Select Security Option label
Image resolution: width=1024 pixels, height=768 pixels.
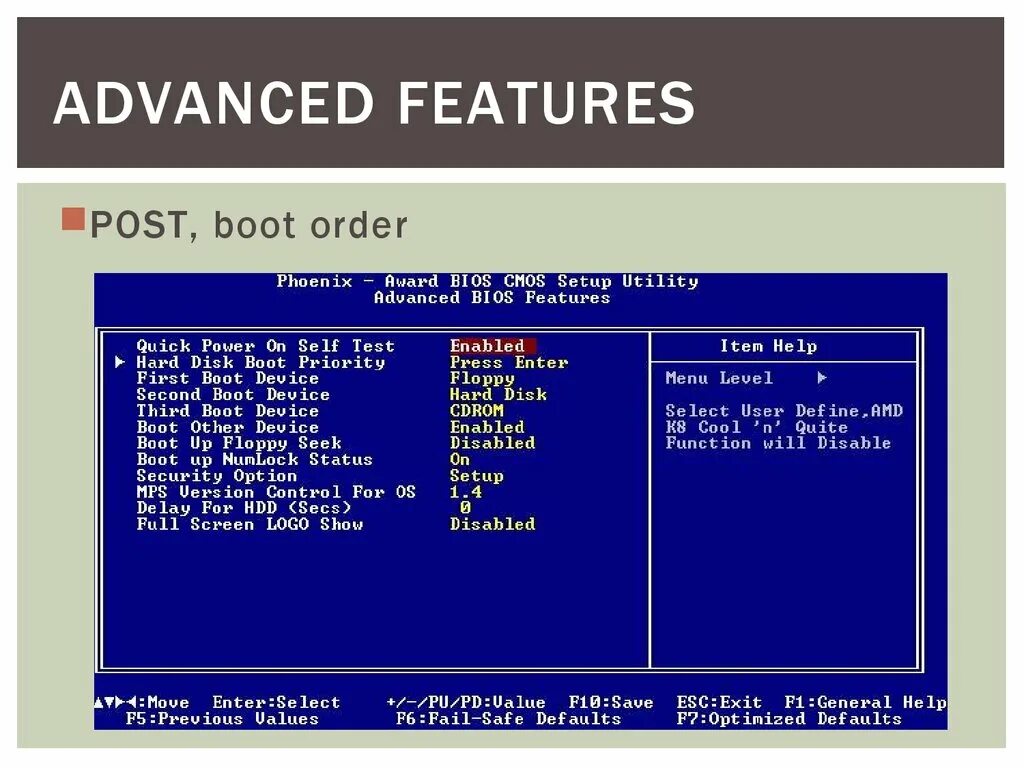click(x=216, y=475)
